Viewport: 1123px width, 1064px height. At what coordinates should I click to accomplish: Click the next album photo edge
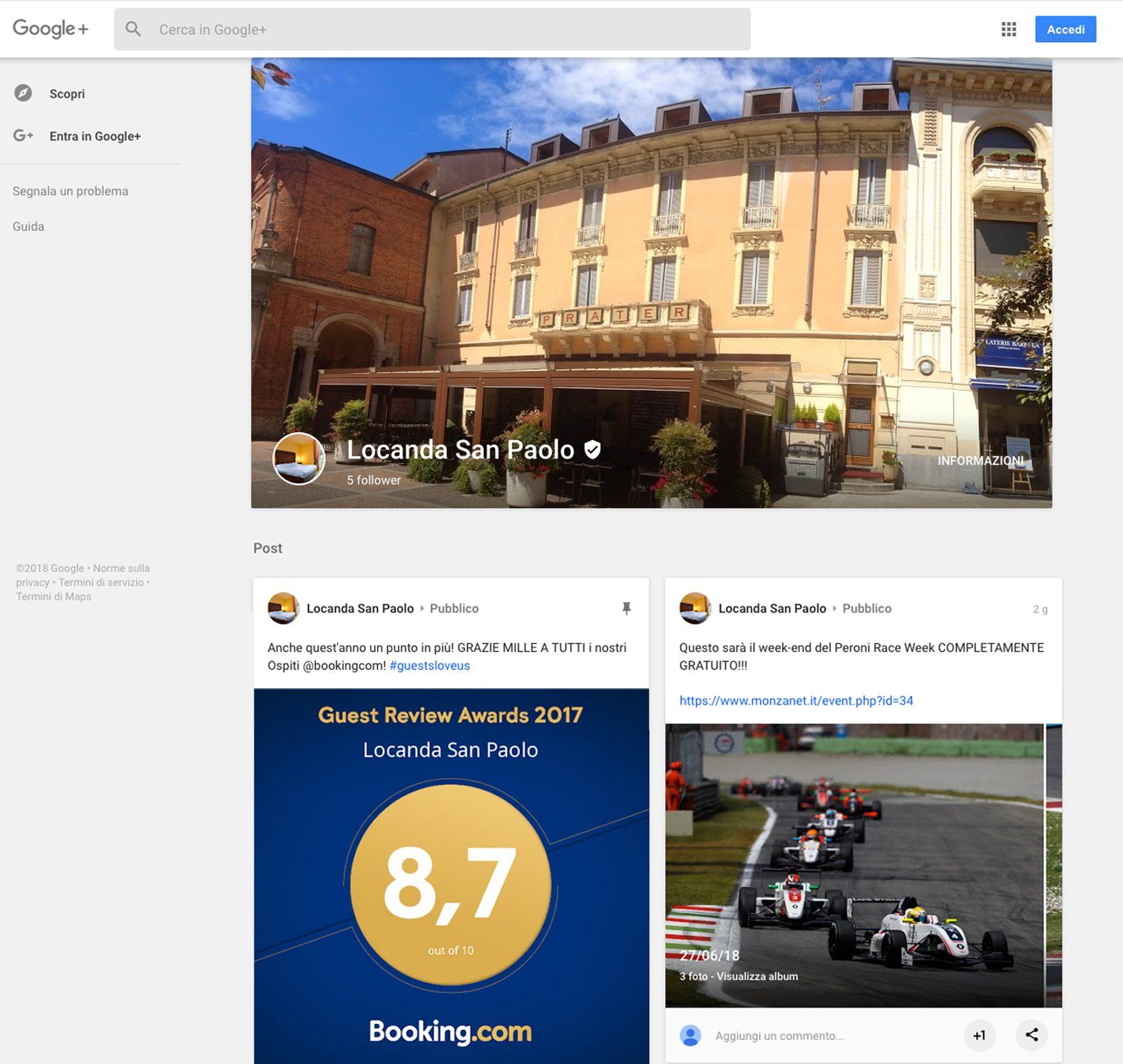(x=1054, y=866)
